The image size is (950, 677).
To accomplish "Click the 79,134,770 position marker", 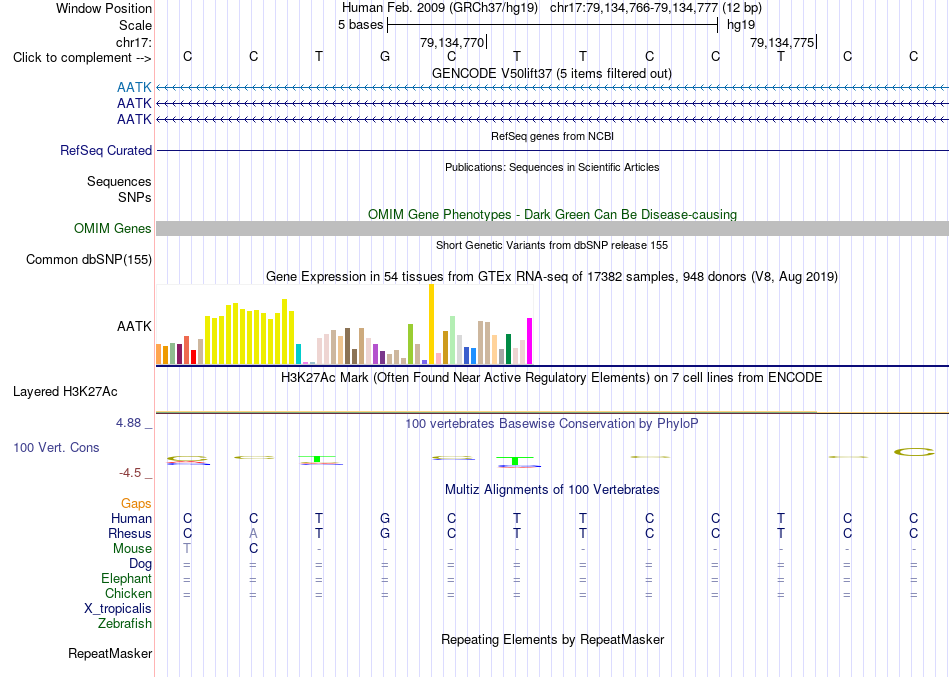I will (452, 42).
